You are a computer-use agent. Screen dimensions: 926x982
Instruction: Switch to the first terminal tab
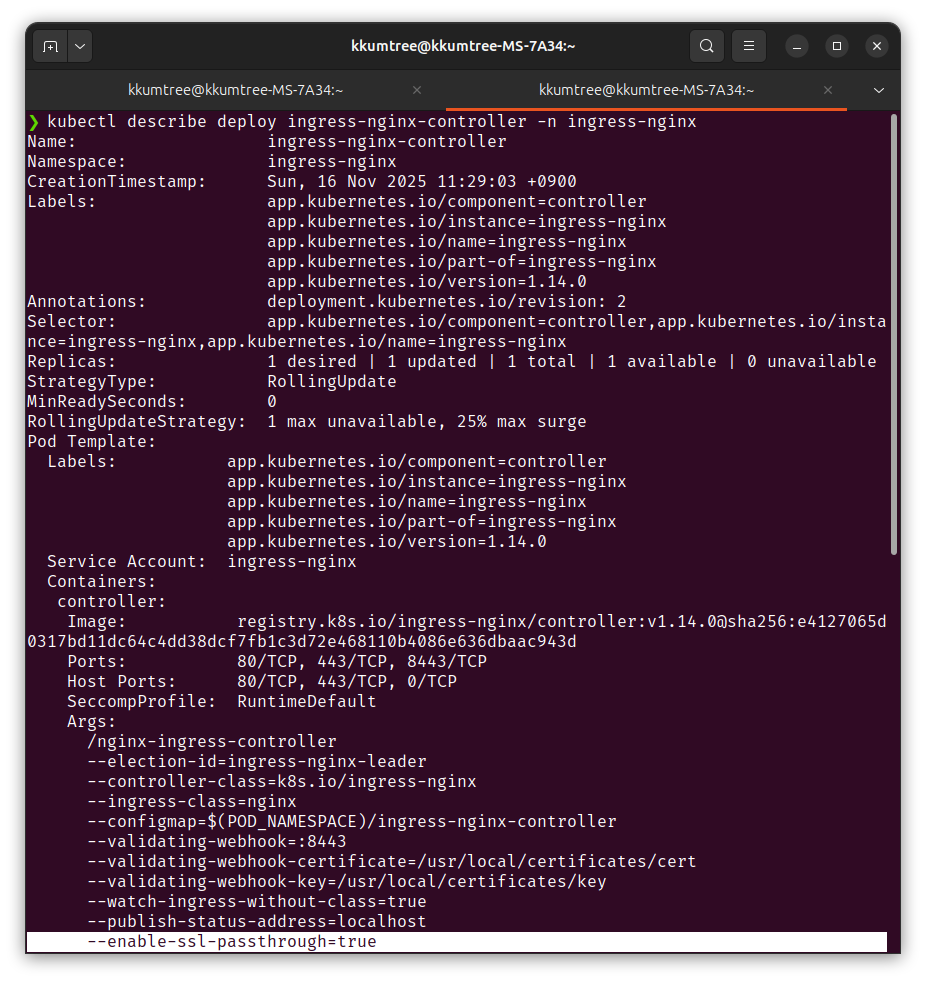[x=235, y=90]
